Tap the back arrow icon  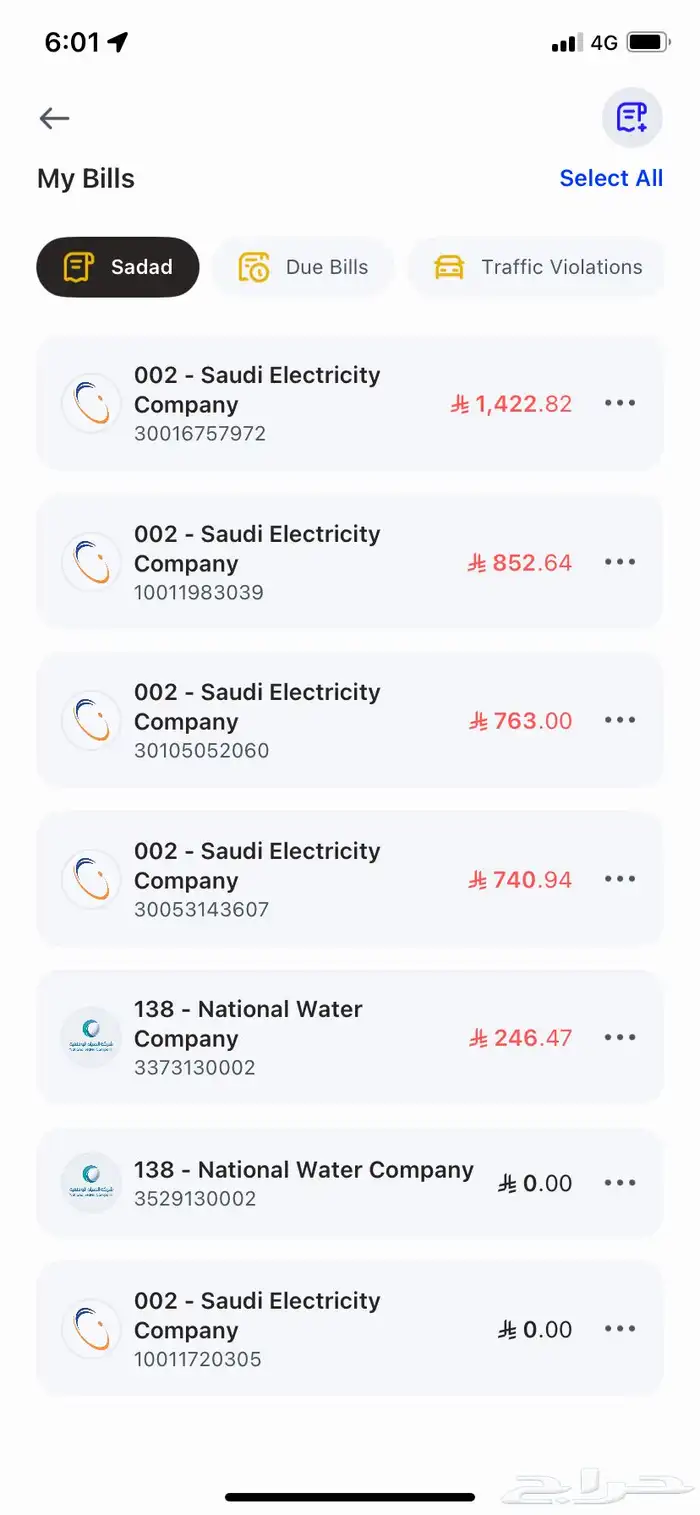pyautogui.click(x=54, y=119)
